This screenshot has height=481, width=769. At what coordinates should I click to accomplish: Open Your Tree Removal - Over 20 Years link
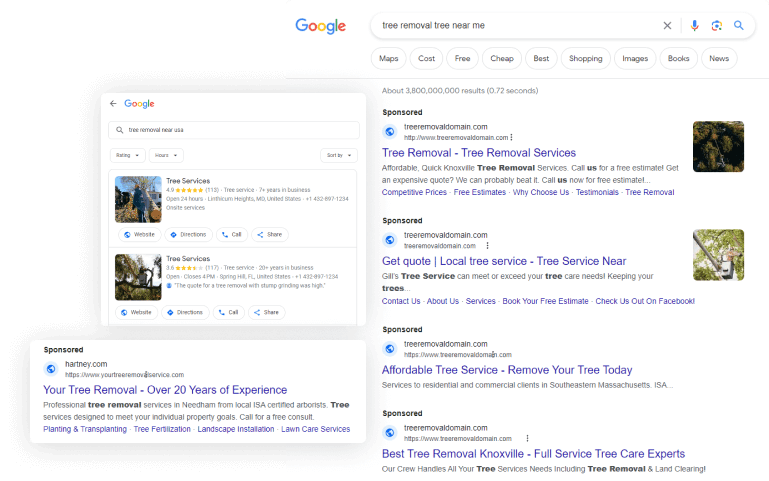[x=165, y=390]
